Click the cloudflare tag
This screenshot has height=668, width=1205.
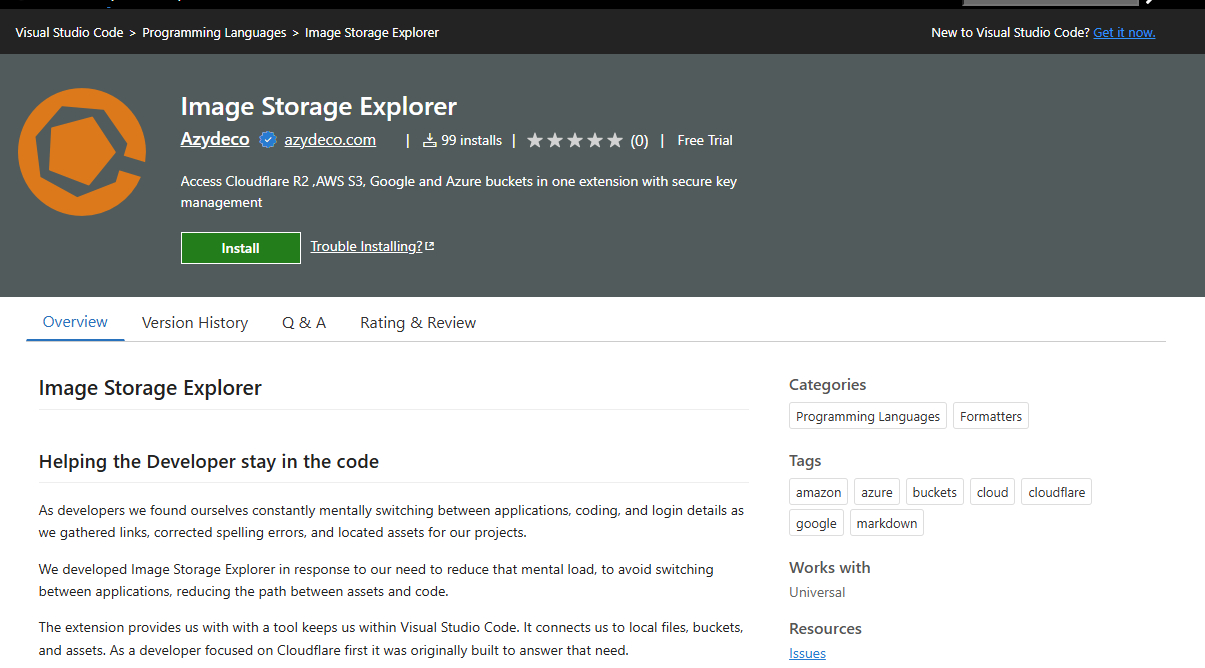point(1056,492)
